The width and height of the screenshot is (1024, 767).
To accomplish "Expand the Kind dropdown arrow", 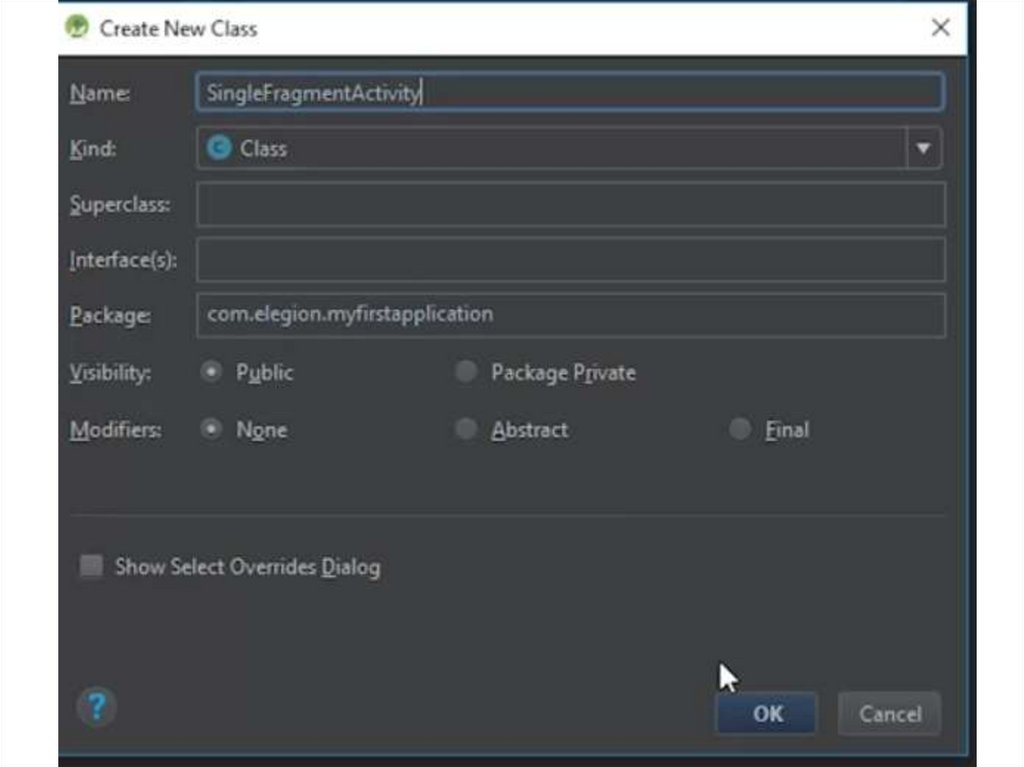I will (x=923, y=148).
